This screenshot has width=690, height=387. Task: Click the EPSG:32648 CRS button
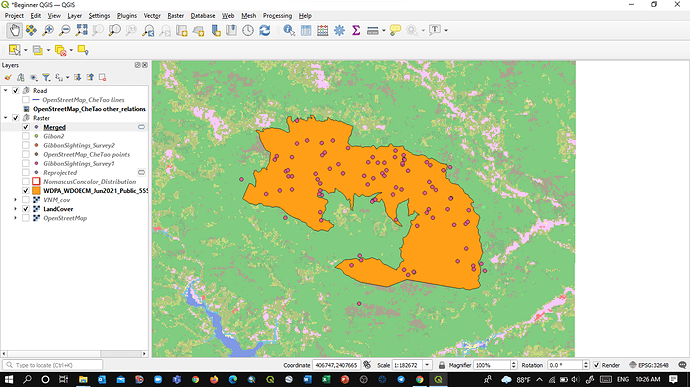[x=649, y=365]
